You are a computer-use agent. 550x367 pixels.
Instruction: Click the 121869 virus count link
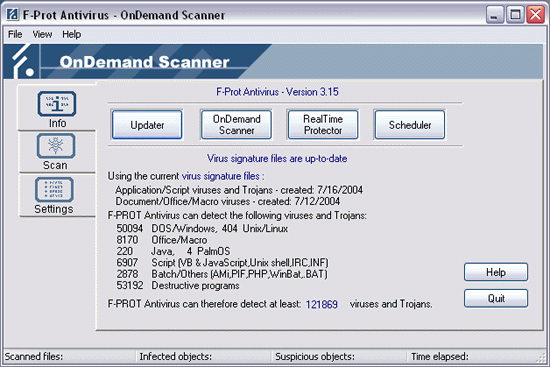tap(322, 304)
